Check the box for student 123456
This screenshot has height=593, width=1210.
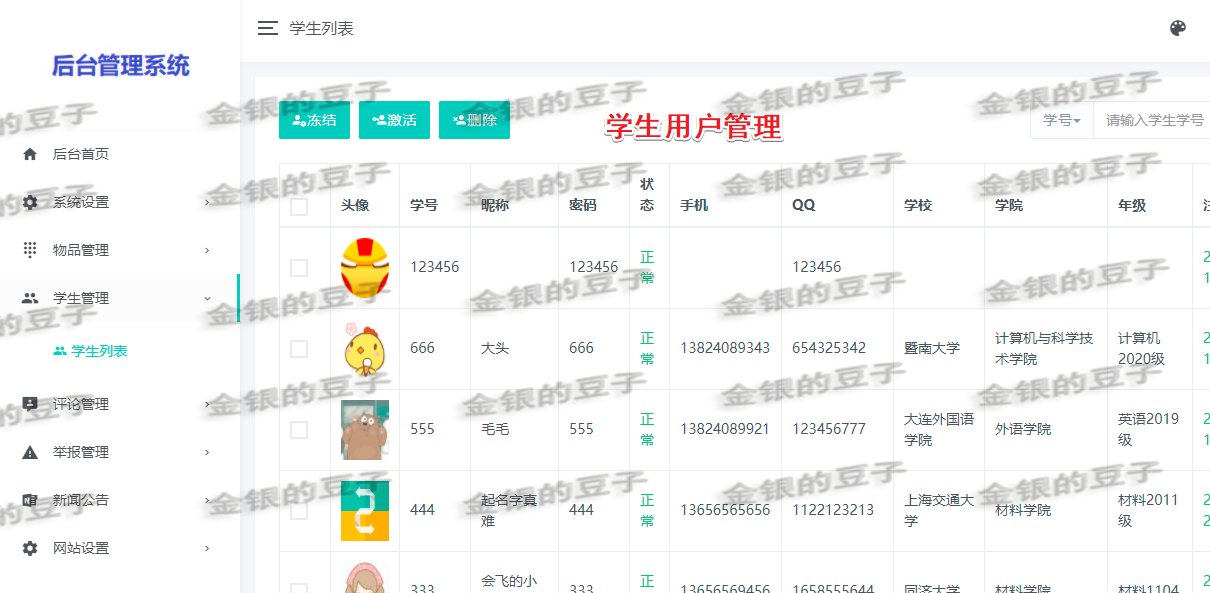click(x=299, y=268)
